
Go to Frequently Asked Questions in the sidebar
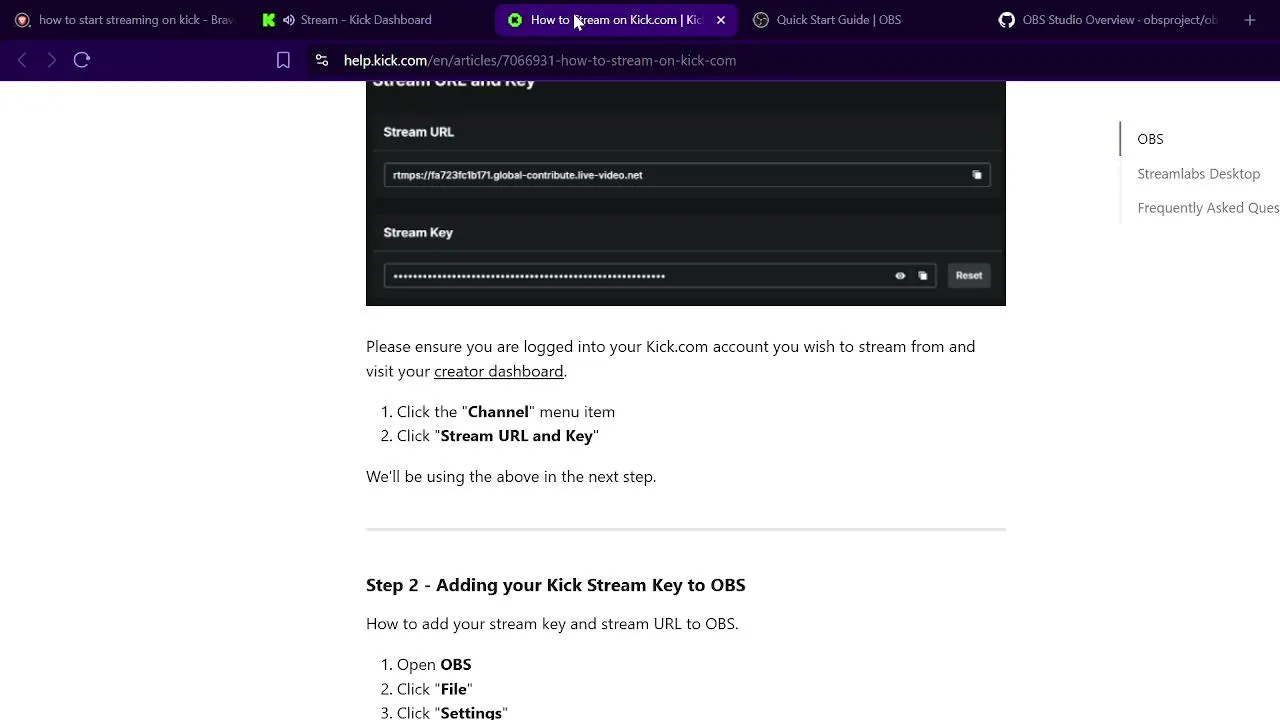(x=1207, y=208)
